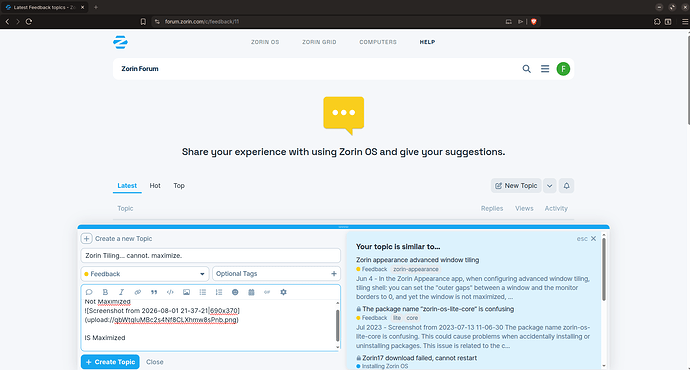Open the forum hamburger menu
The width and height of the screenshot is (690, 370).
(545, 69)
